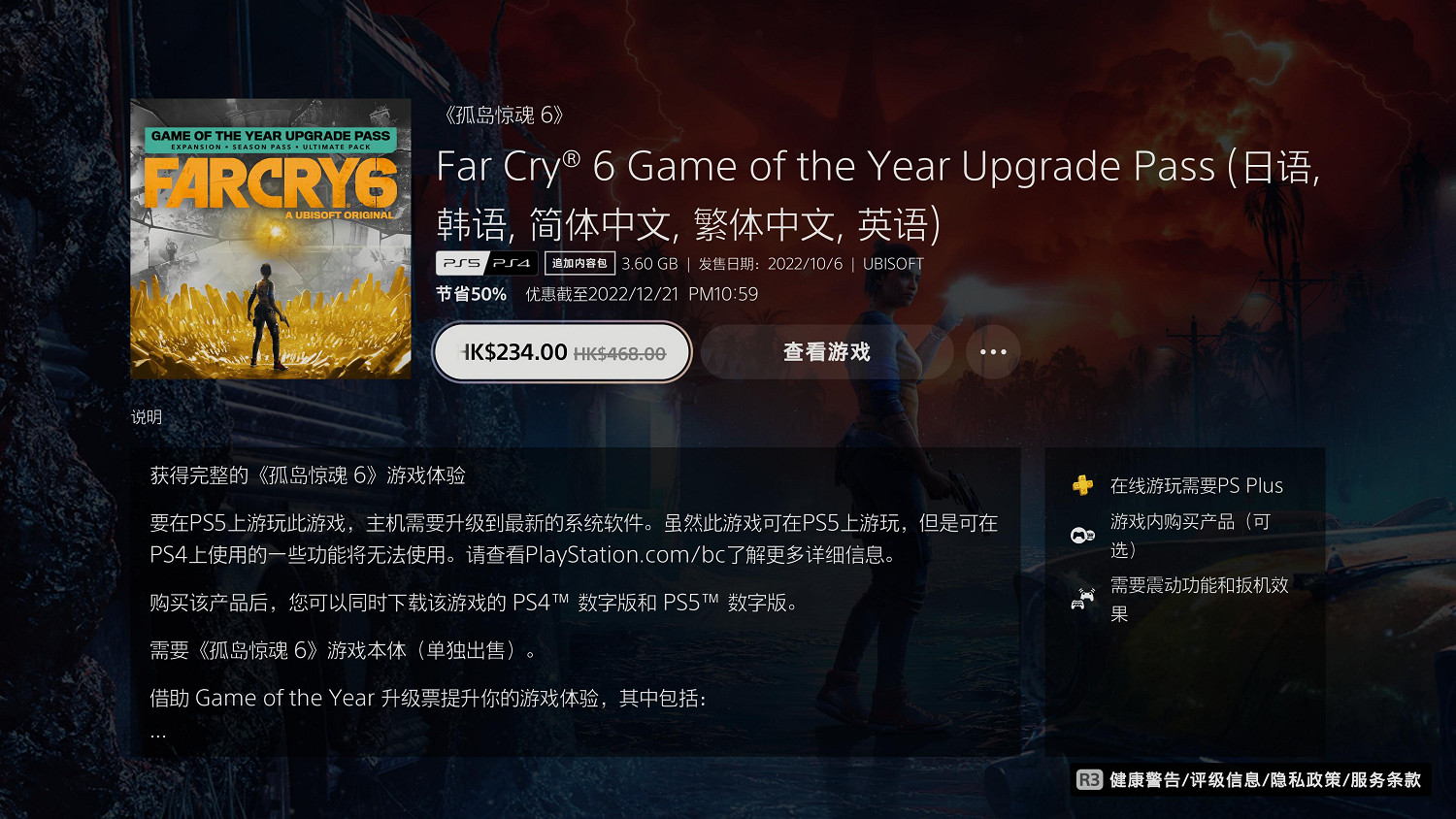This screenshot has height=819, width=1456.
Task: Click the HK$234.00 purchase button
Action: (562, 352)
